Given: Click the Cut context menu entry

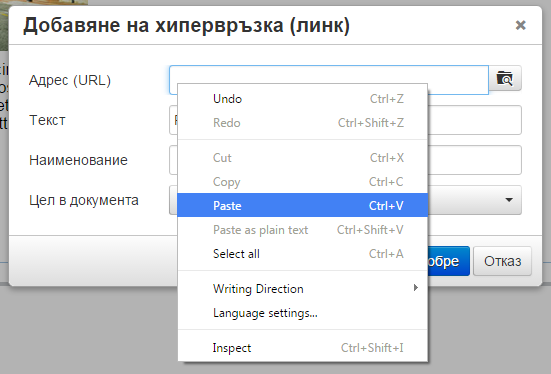Looking at the screenshot, I should tap(303, 157).
